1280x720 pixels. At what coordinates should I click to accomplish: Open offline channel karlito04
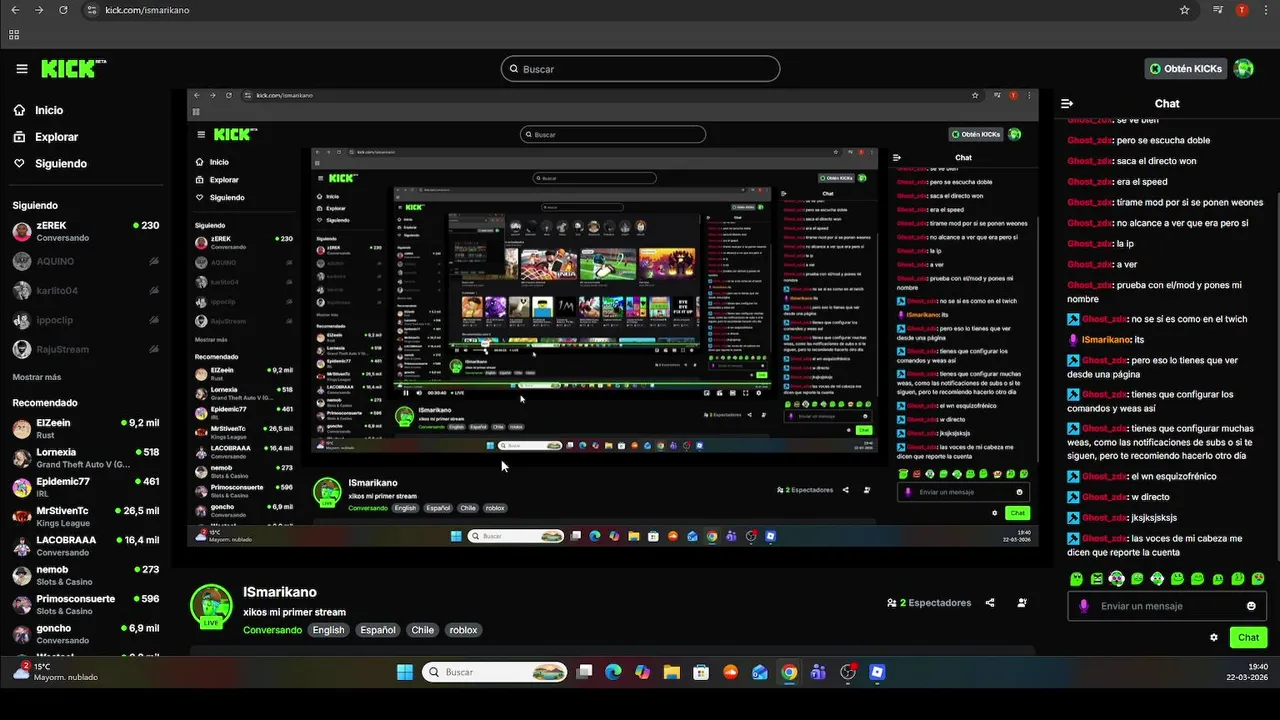tap(85, 291)
